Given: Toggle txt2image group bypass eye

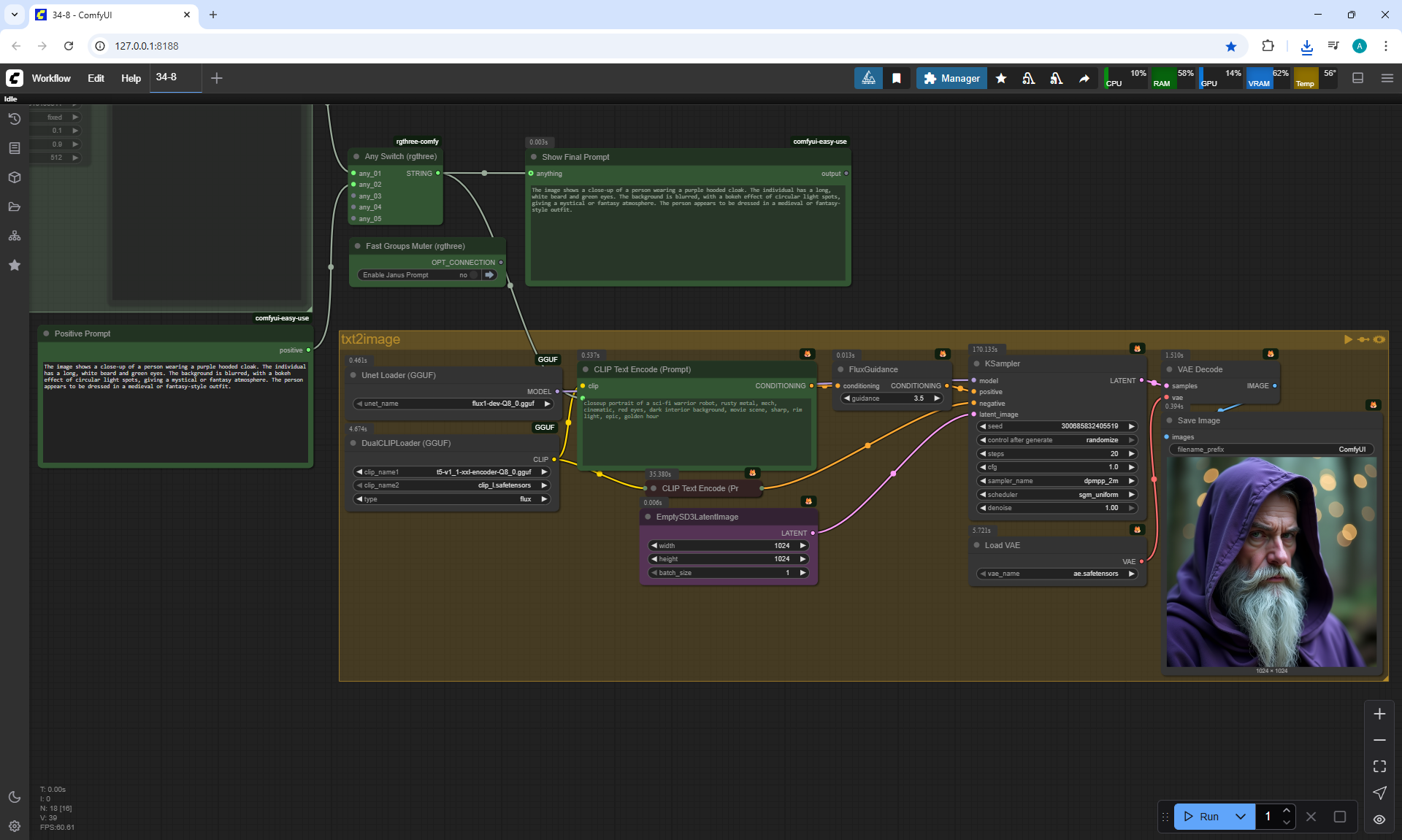Looking at the screenshot, I should click(1379, 339).
